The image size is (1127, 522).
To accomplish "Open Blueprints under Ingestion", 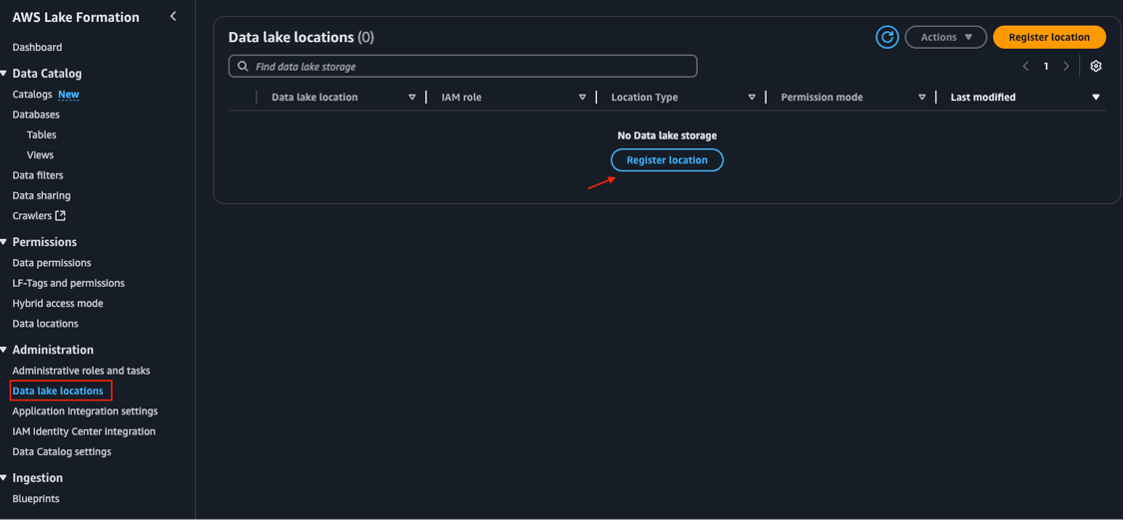I will 36,498.
